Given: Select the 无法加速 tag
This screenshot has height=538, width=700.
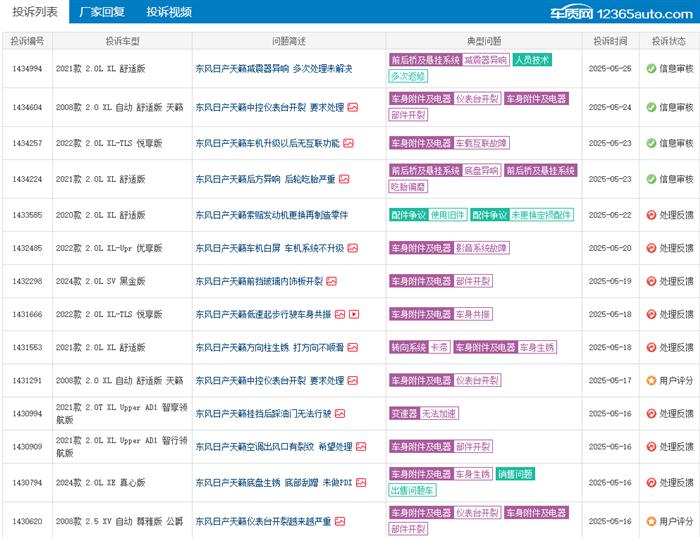Looking at the screenshot, I should pos(439,413).
